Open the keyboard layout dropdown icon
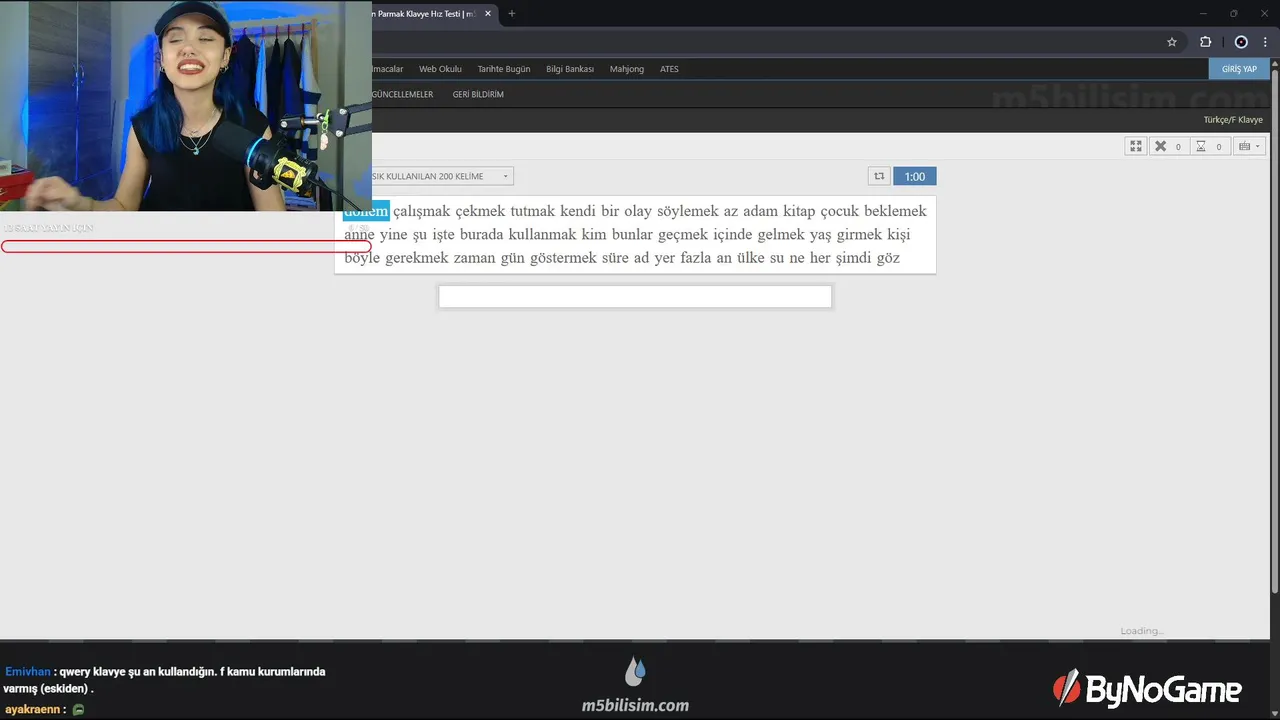Image resolution: width=1280 pixels, height=720 pixels. coord(1250,146)
